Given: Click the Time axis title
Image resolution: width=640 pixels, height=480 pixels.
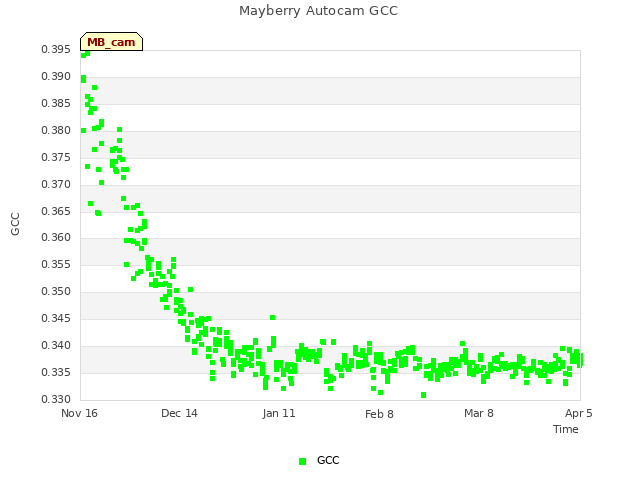Looking at the screenshot, I should pos(566,429).
